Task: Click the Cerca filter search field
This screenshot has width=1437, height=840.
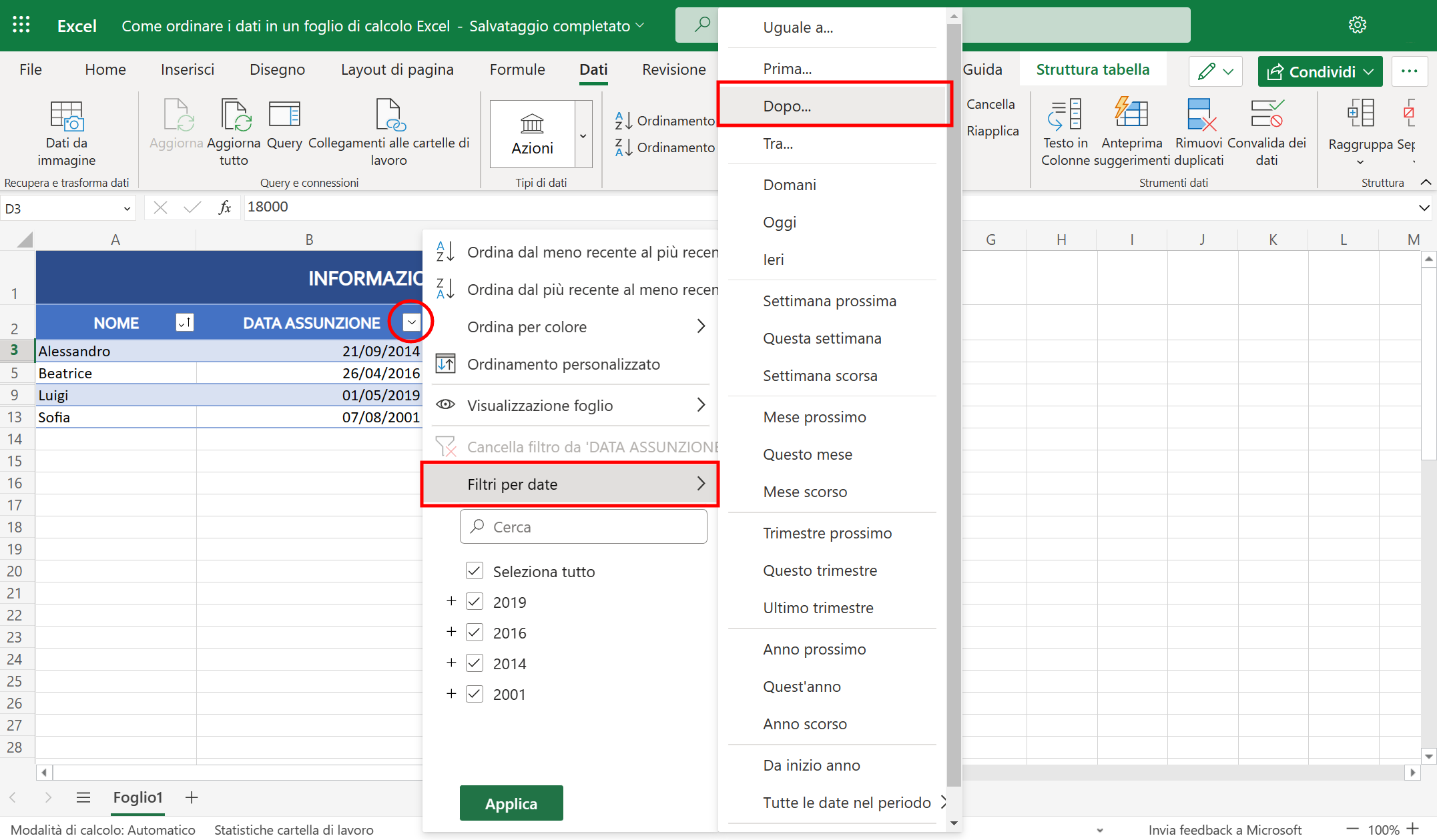Action: point(584,527)
